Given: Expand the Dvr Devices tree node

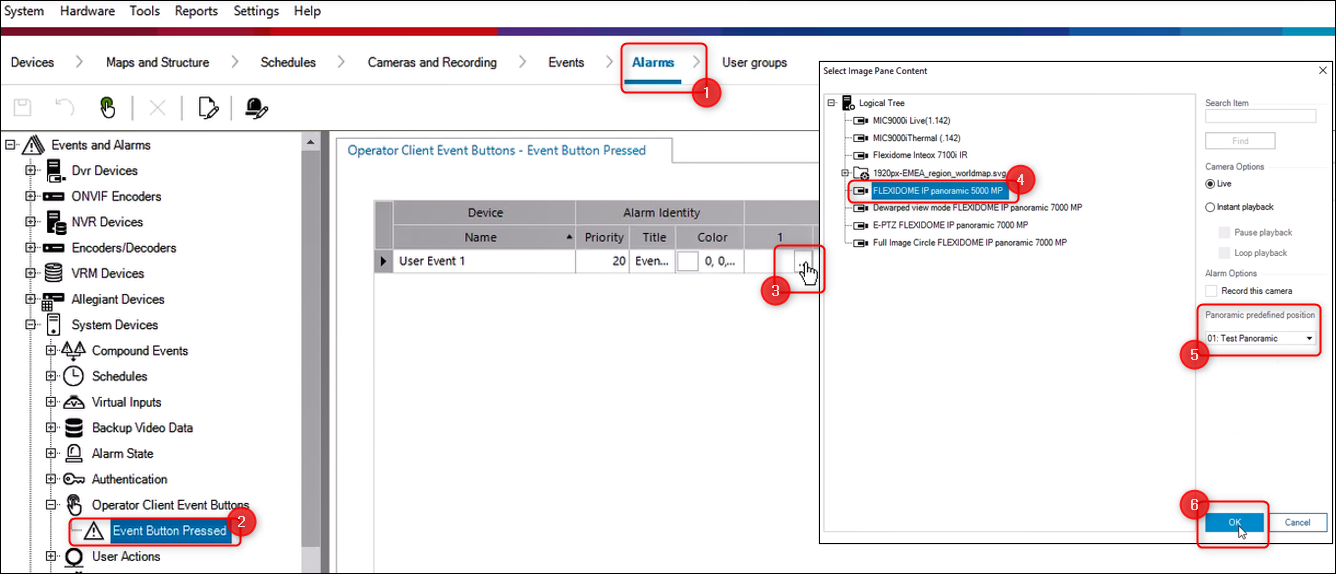Looking at the screenshot, I should (x=31, y=171).
